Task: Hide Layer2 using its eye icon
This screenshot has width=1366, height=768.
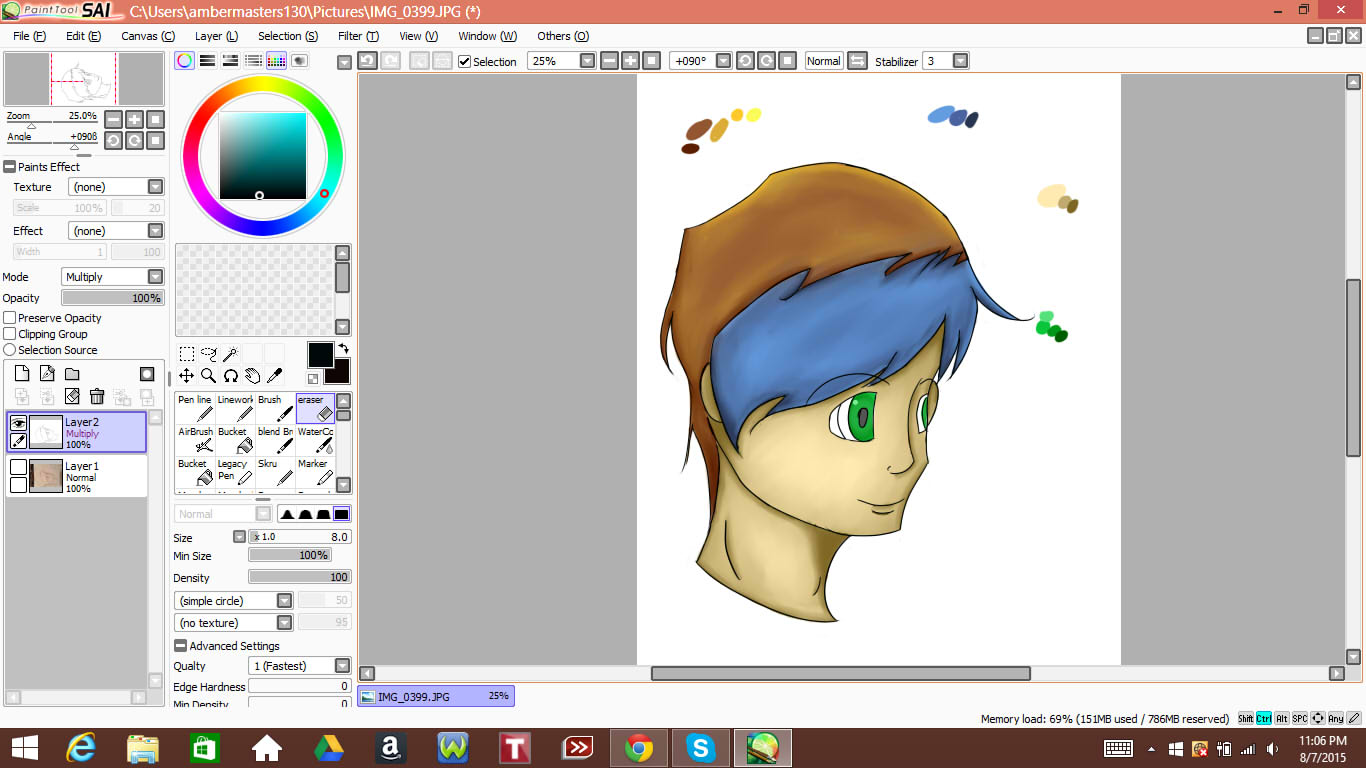Action: (18, 423)
